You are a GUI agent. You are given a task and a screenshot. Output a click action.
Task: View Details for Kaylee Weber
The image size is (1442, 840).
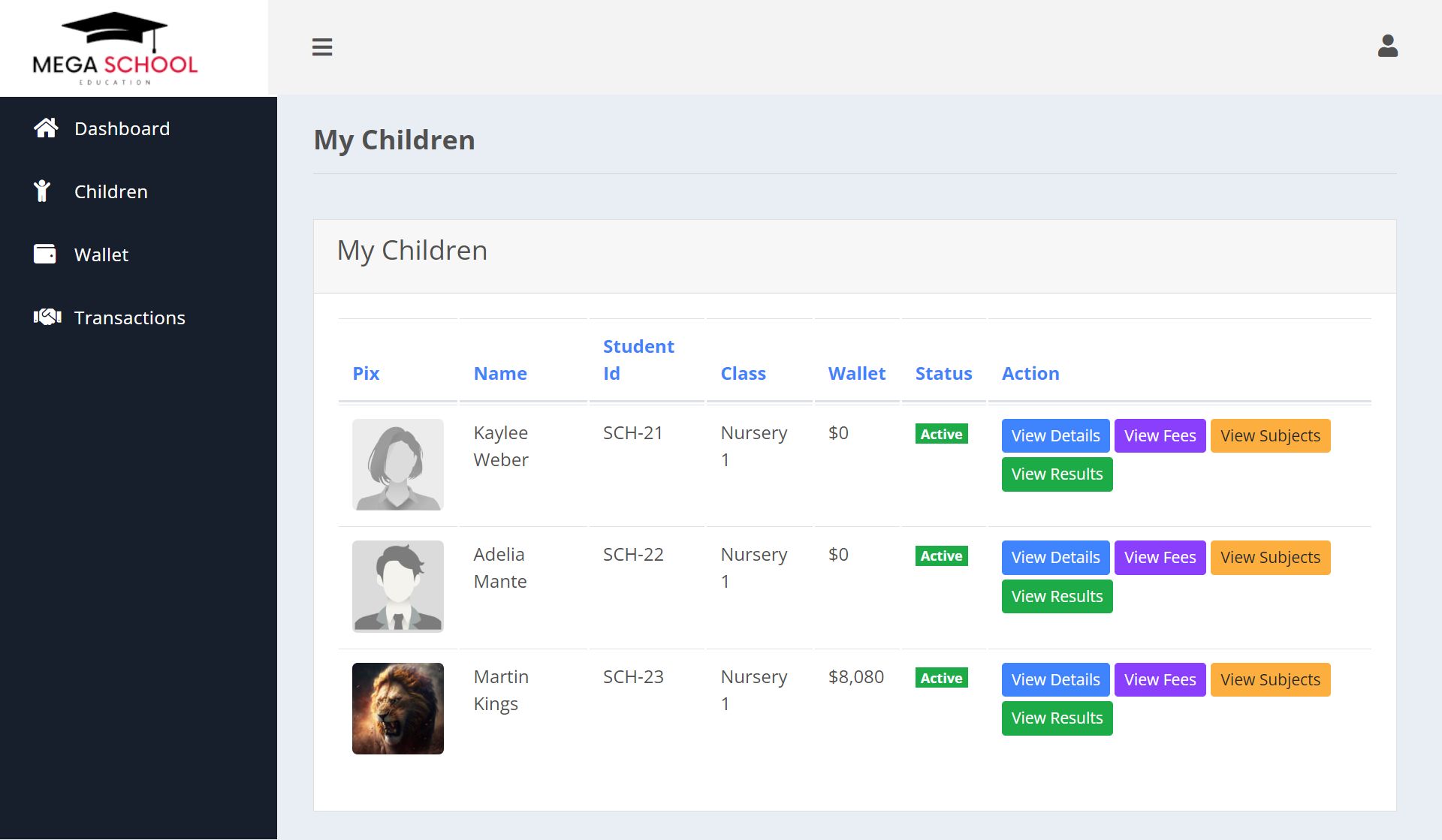(x=1054, y=435)
